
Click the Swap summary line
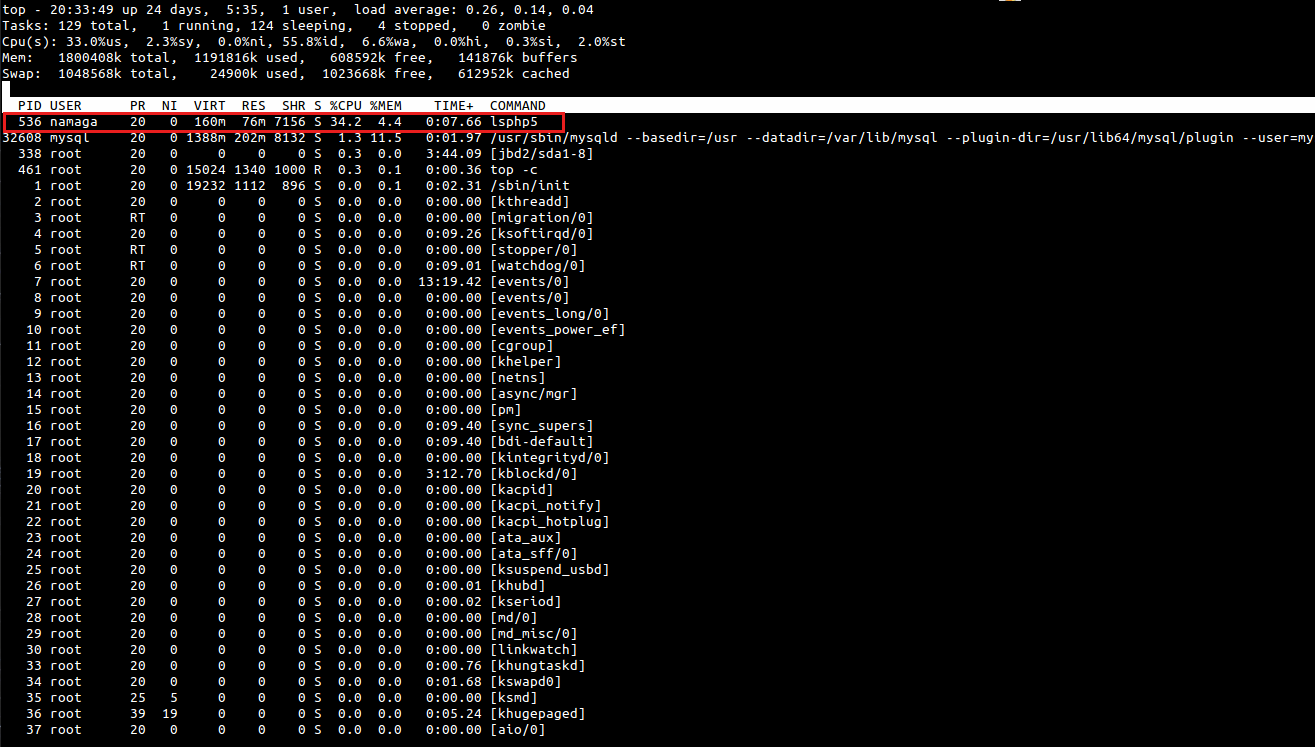[x=287, y=73]
